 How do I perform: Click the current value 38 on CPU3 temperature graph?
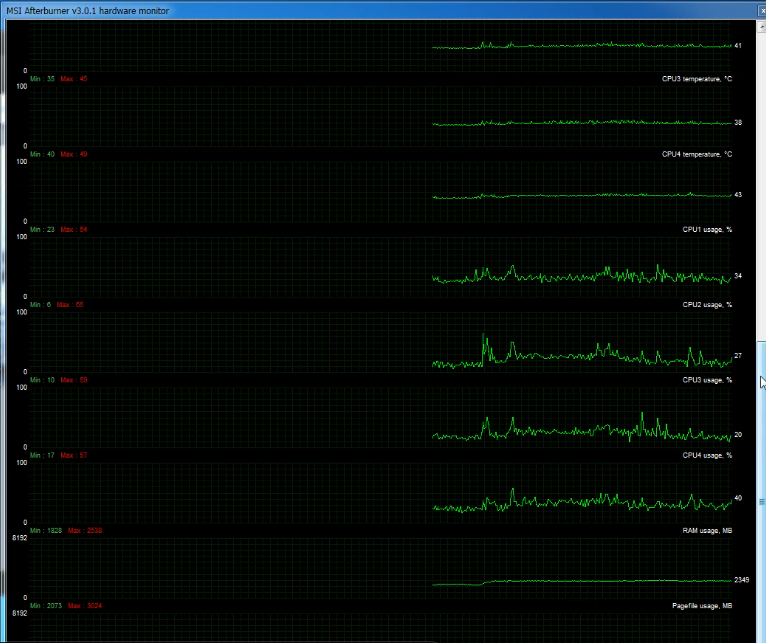coord(738,123)
